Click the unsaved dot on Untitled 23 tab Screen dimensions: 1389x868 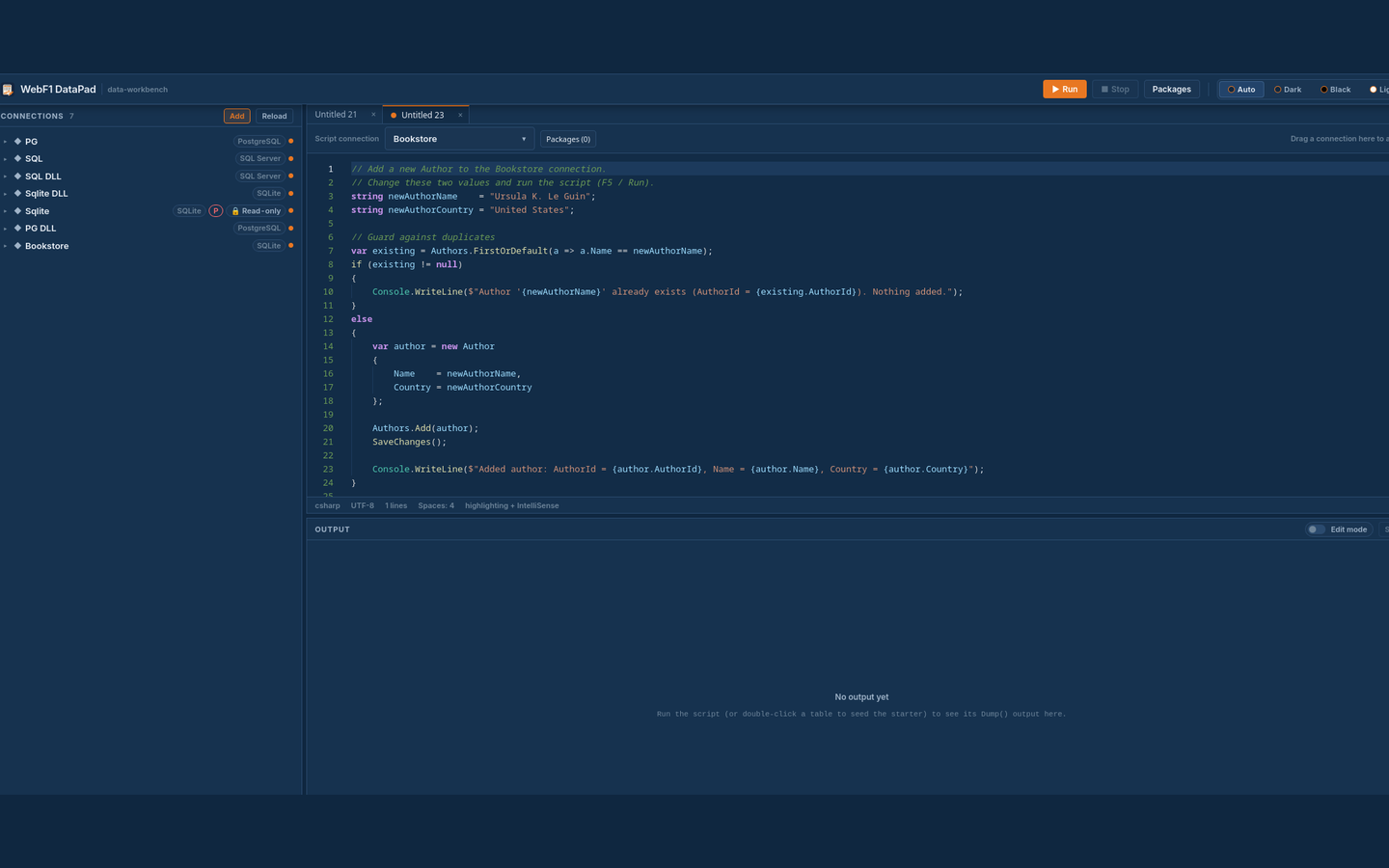coord(394,116)
